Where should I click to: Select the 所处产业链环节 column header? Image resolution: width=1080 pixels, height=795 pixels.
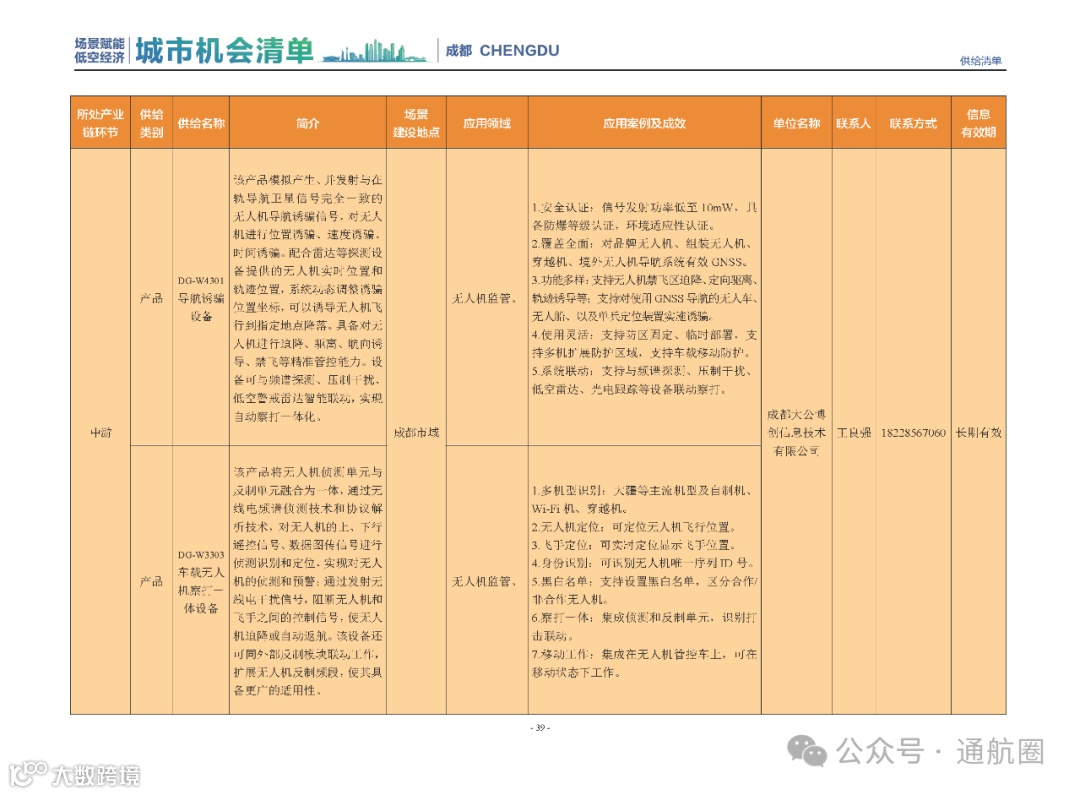pos(101,123)
